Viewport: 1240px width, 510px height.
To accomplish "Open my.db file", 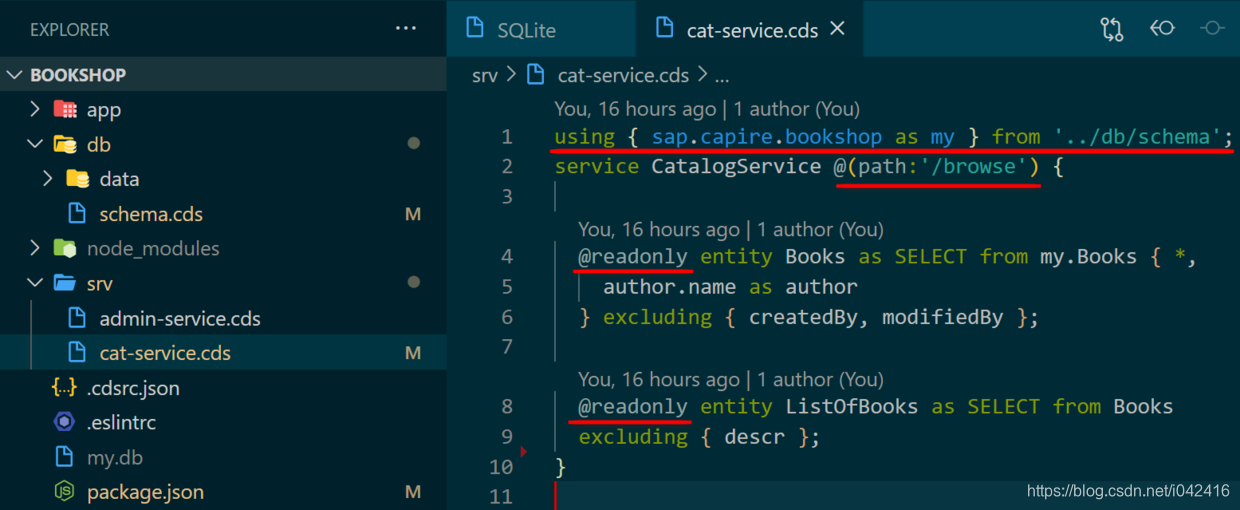I will coord(115,458).
